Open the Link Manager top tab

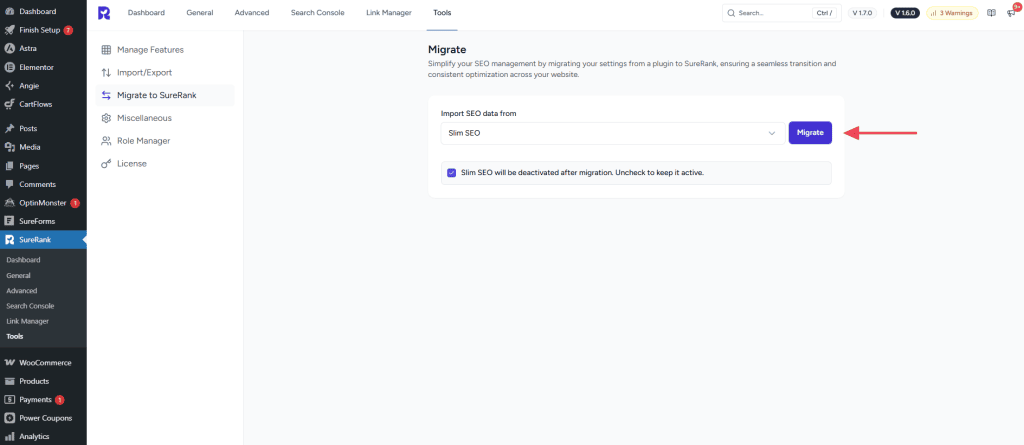click(389, 13)
